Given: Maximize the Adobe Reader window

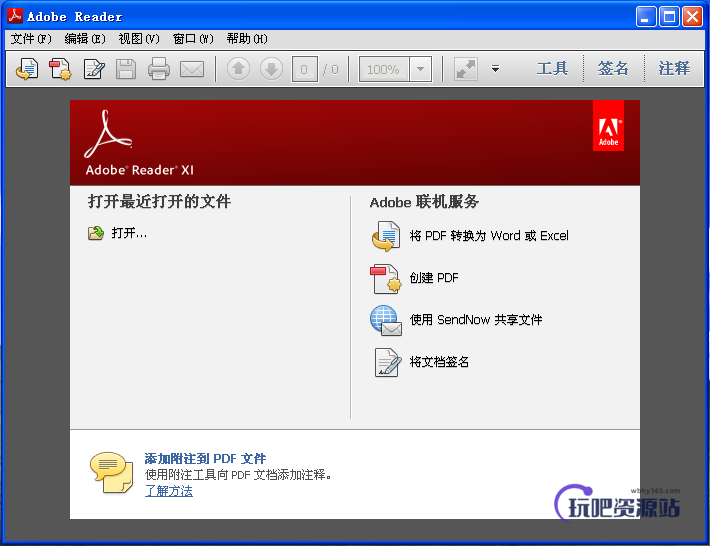Looking at the screenshot, I should pos(669,17).
